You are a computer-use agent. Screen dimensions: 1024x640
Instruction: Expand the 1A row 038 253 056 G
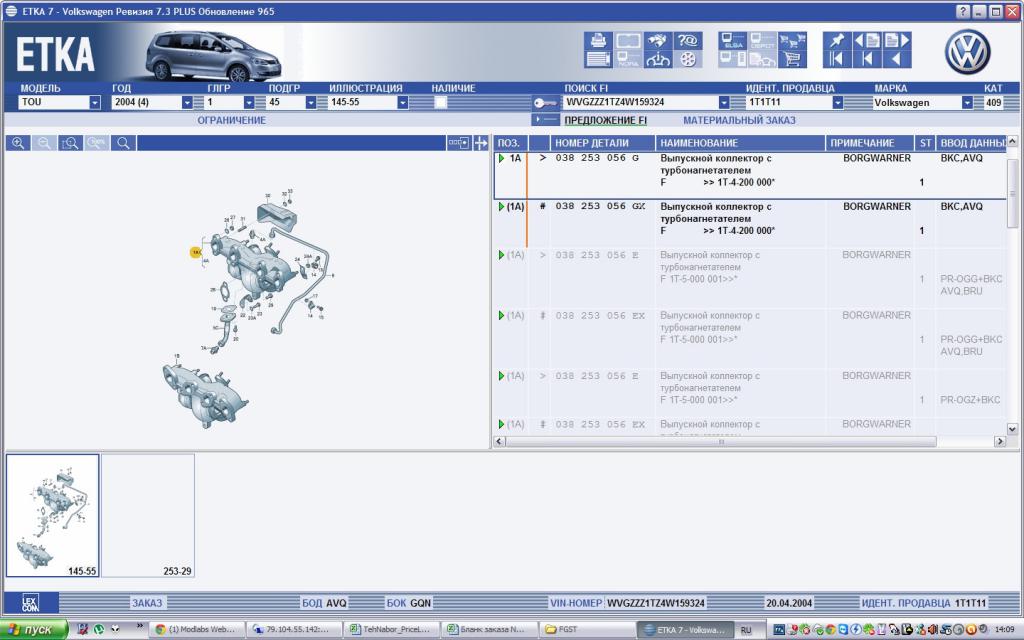point(501,158)
